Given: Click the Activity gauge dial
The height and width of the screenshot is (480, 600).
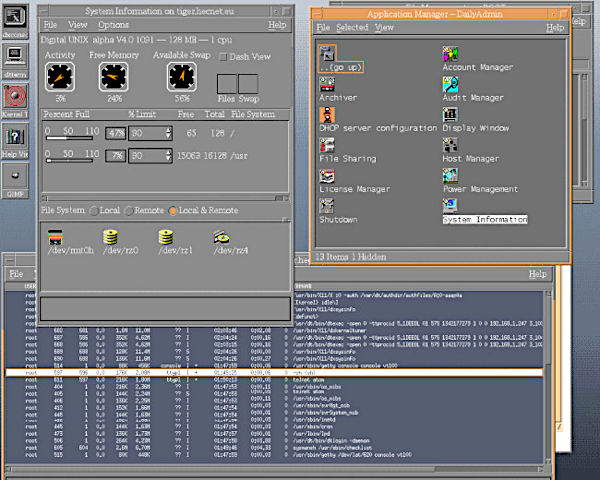Looking at the screenshot, I should [x=60, y=77].
